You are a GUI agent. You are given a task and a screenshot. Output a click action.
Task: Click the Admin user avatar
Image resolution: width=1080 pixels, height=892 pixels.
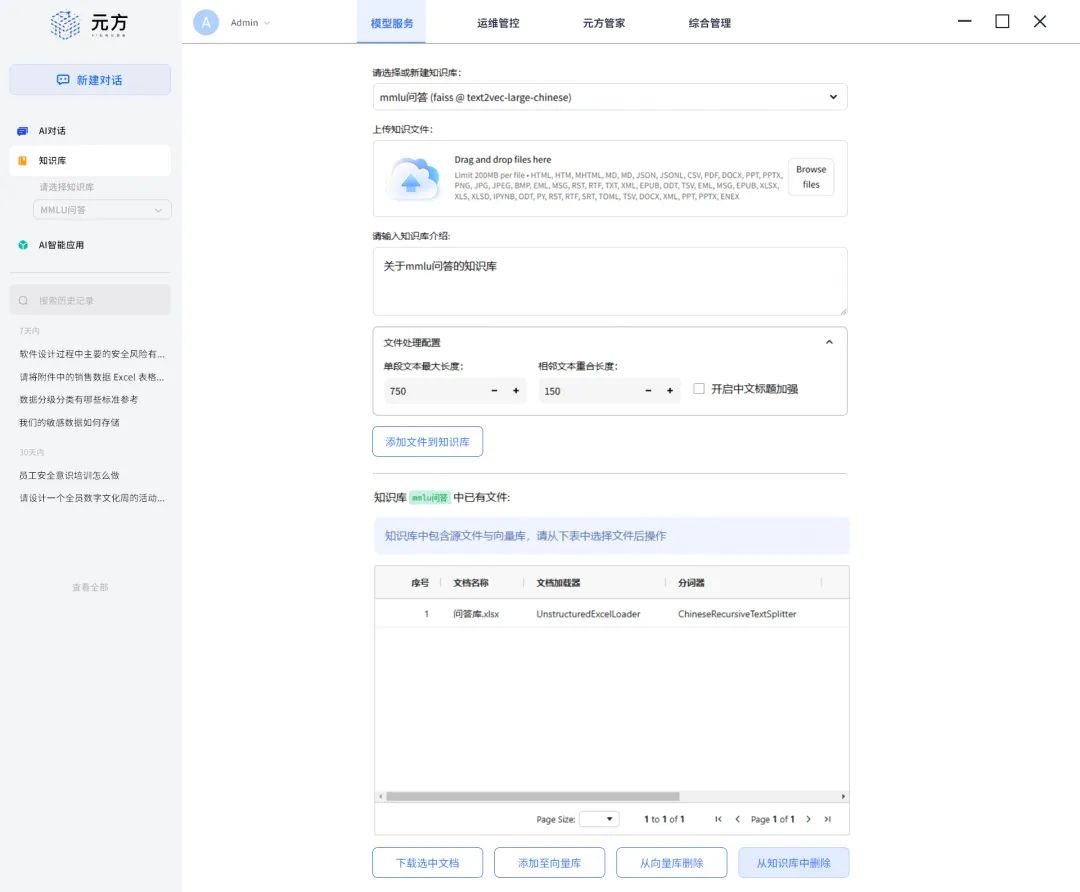[206, 22]
